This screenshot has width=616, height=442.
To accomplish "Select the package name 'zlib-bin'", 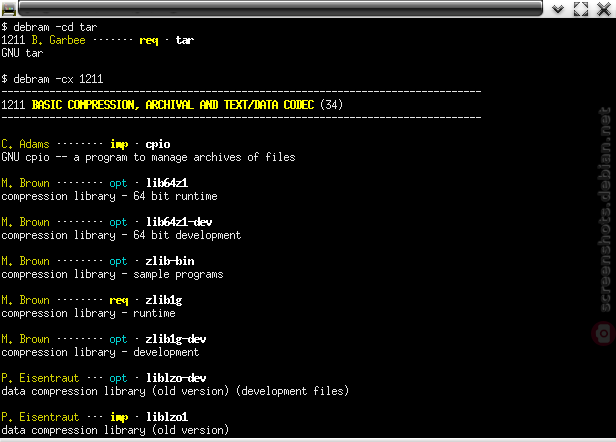I will (x=170, y=261).
